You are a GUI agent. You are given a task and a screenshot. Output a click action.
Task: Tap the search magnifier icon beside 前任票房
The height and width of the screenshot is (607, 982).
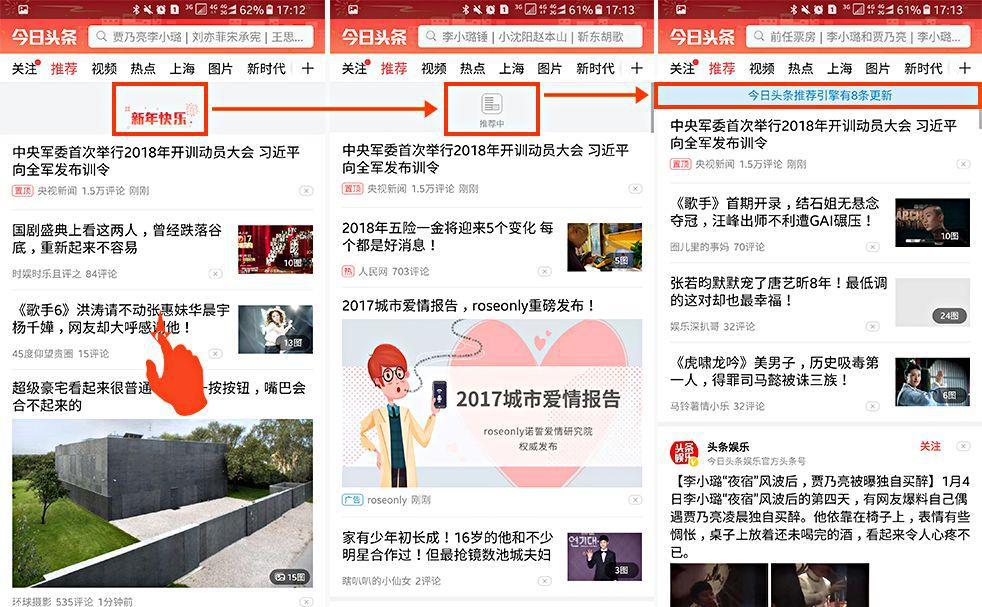tap(759, 37)
